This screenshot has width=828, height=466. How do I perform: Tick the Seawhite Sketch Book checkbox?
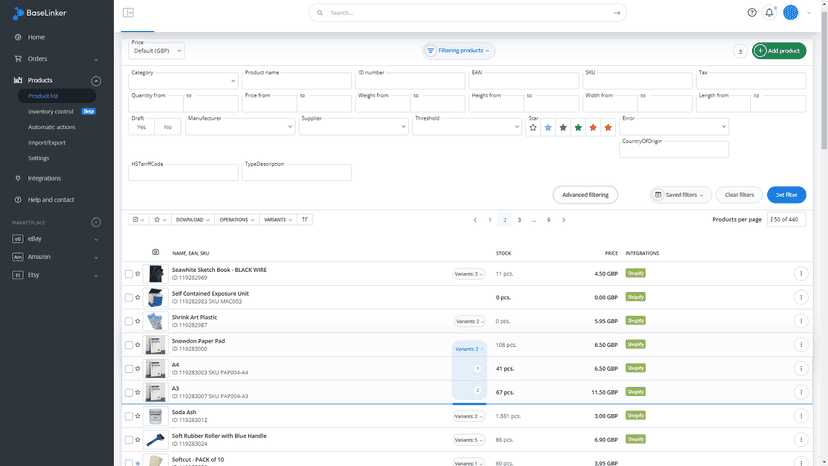pyautogui.click(x=129, y=274)
